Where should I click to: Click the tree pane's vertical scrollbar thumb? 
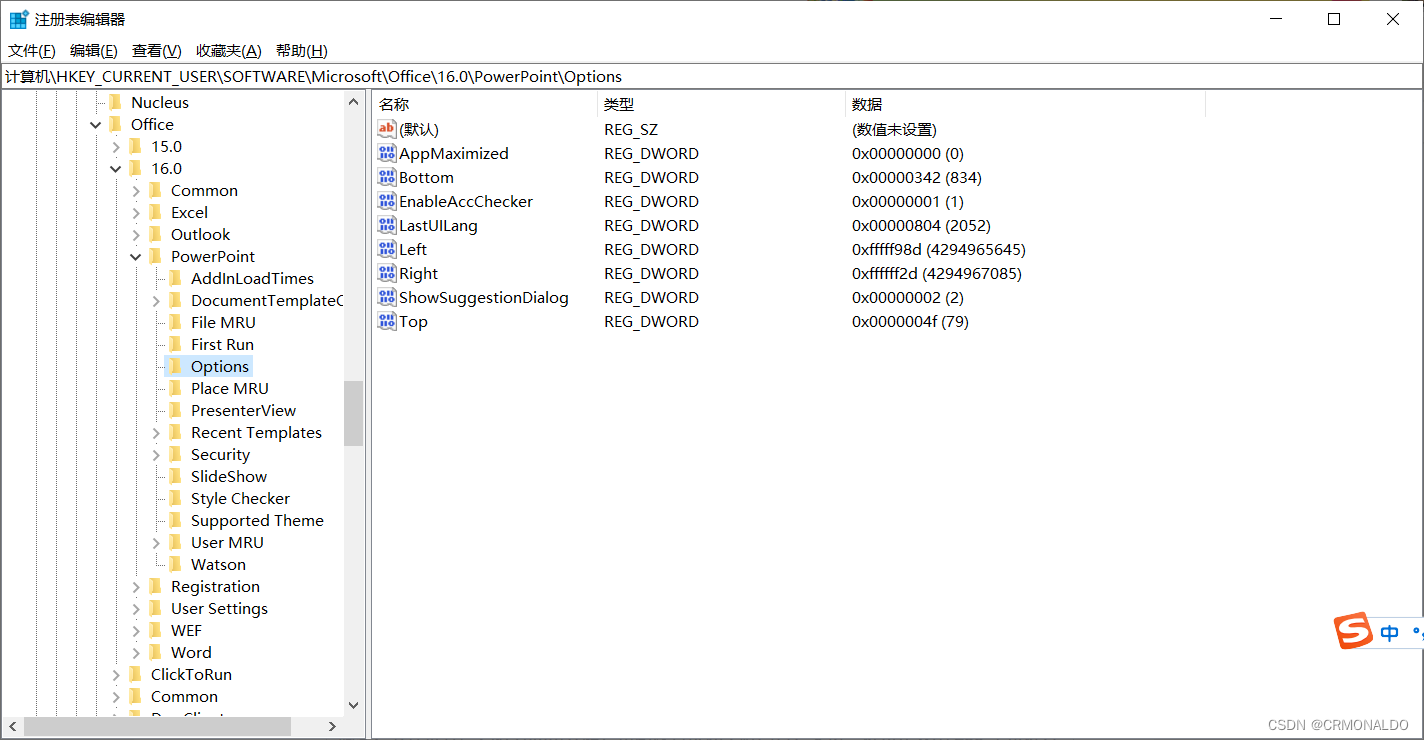pyautogui.click(x=353, y=413)
